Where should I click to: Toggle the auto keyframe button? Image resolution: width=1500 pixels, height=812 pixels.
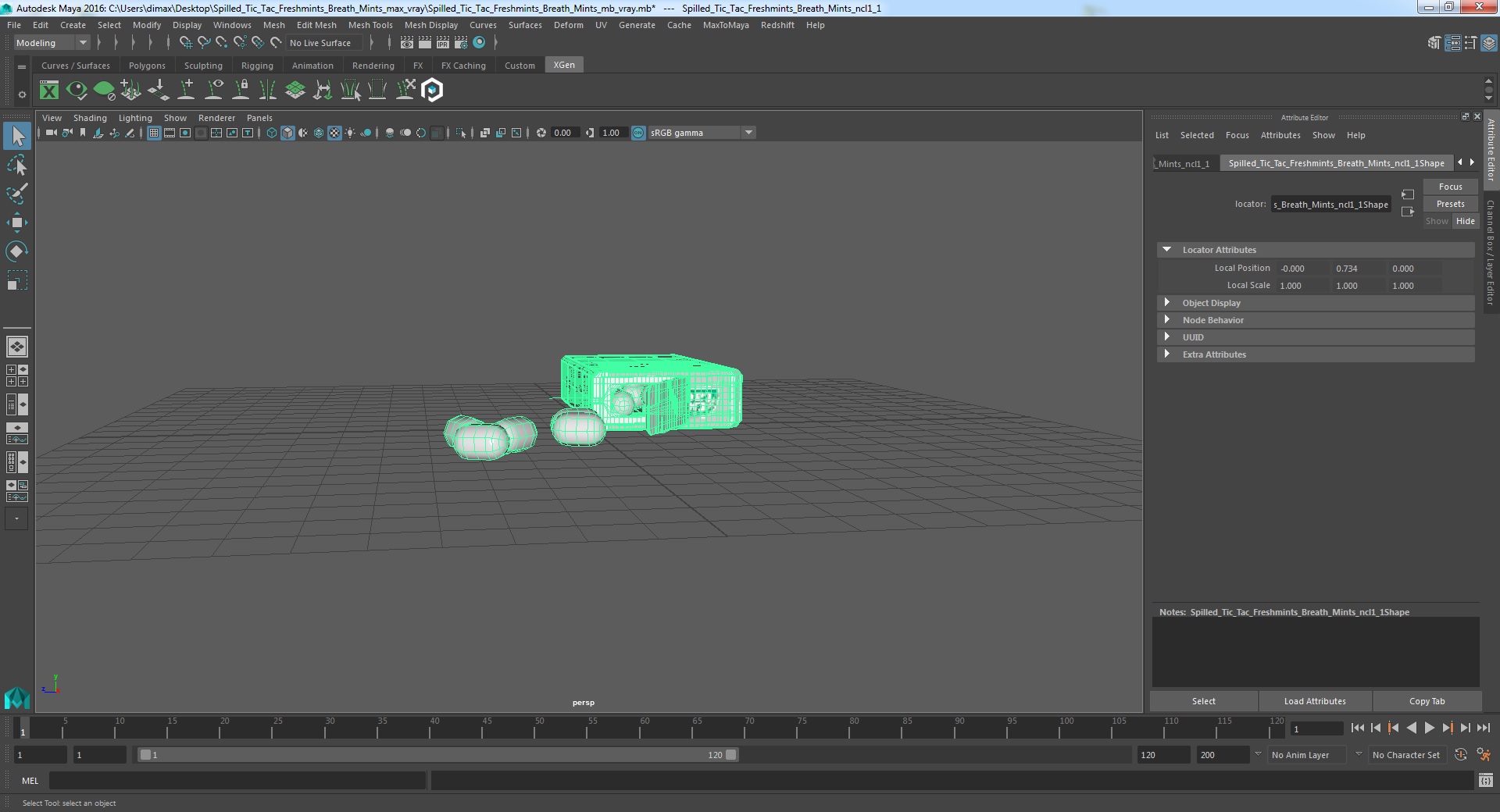click(x=1460, y=755)
